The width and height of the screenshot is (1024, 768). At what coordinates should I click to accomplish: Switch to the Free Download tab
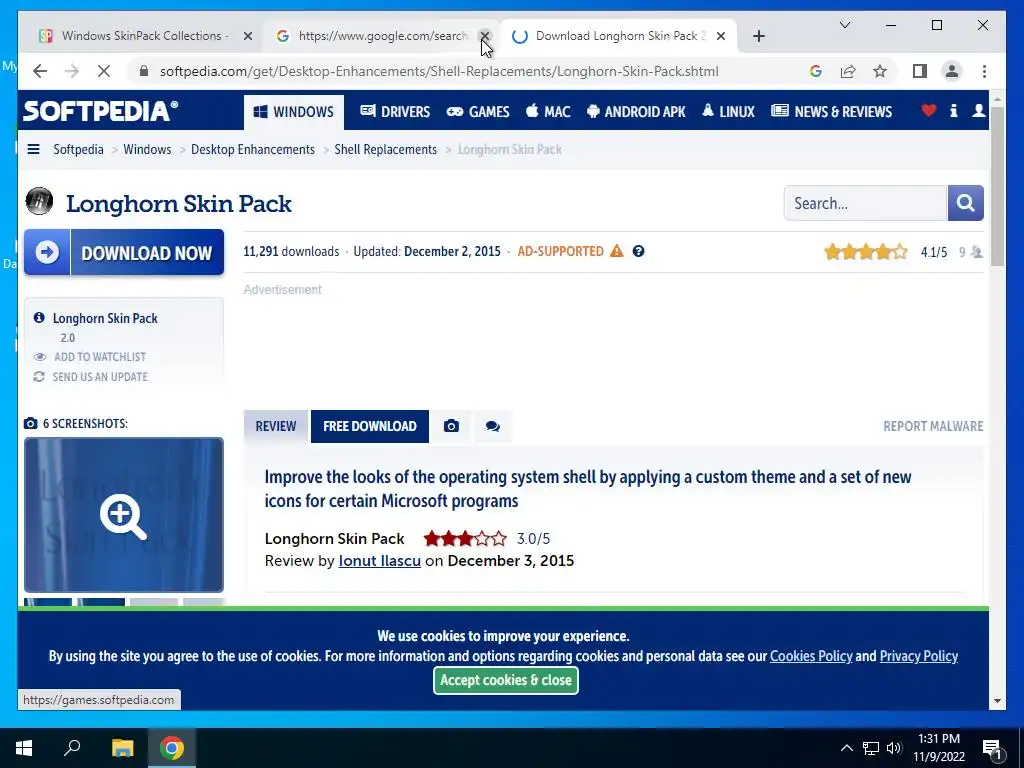click(370, 426)
